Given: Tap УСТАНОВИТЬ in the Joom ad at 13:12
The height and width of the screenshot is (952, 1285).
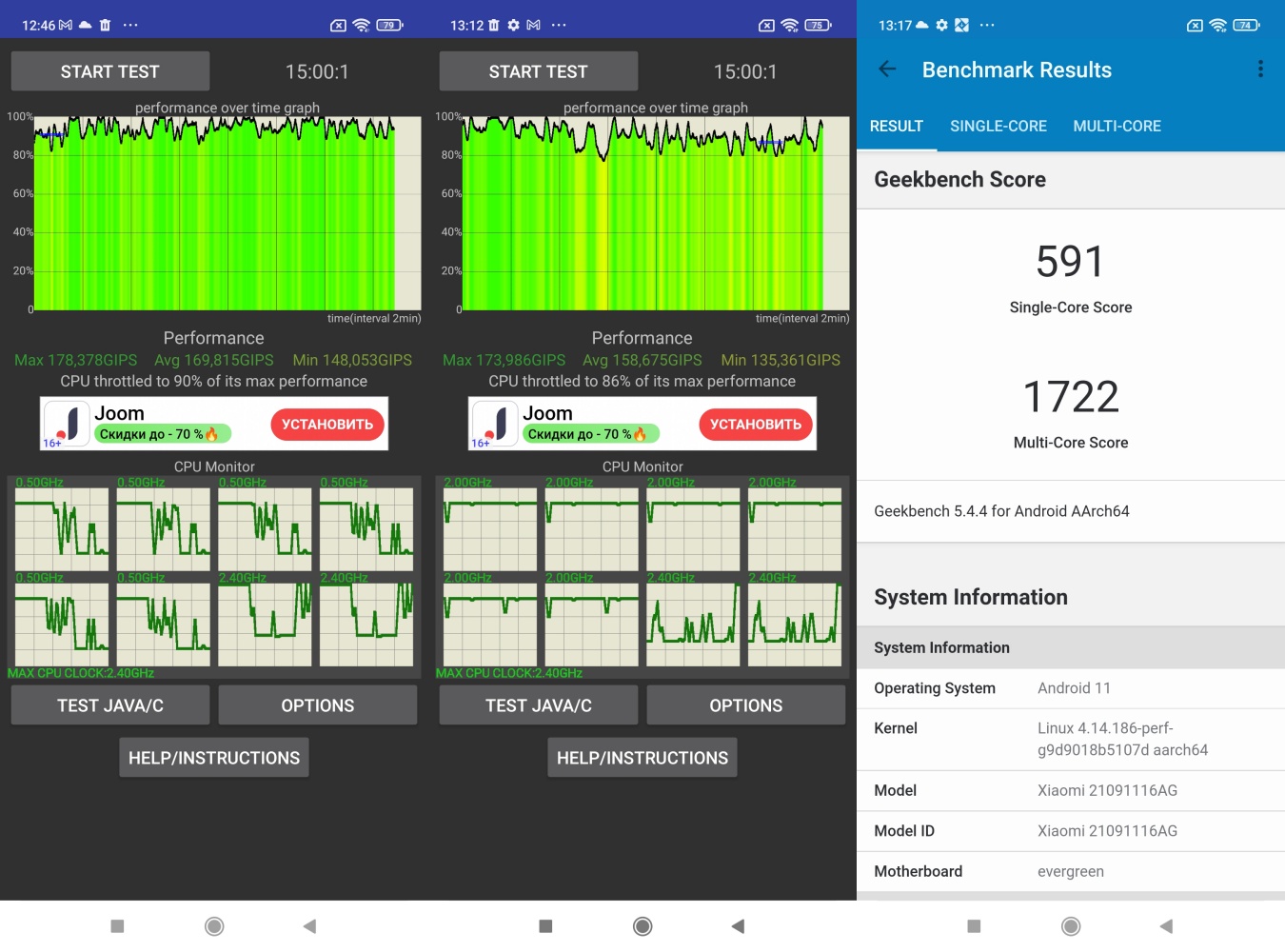Looking at the screenshot, I should 755,425.
